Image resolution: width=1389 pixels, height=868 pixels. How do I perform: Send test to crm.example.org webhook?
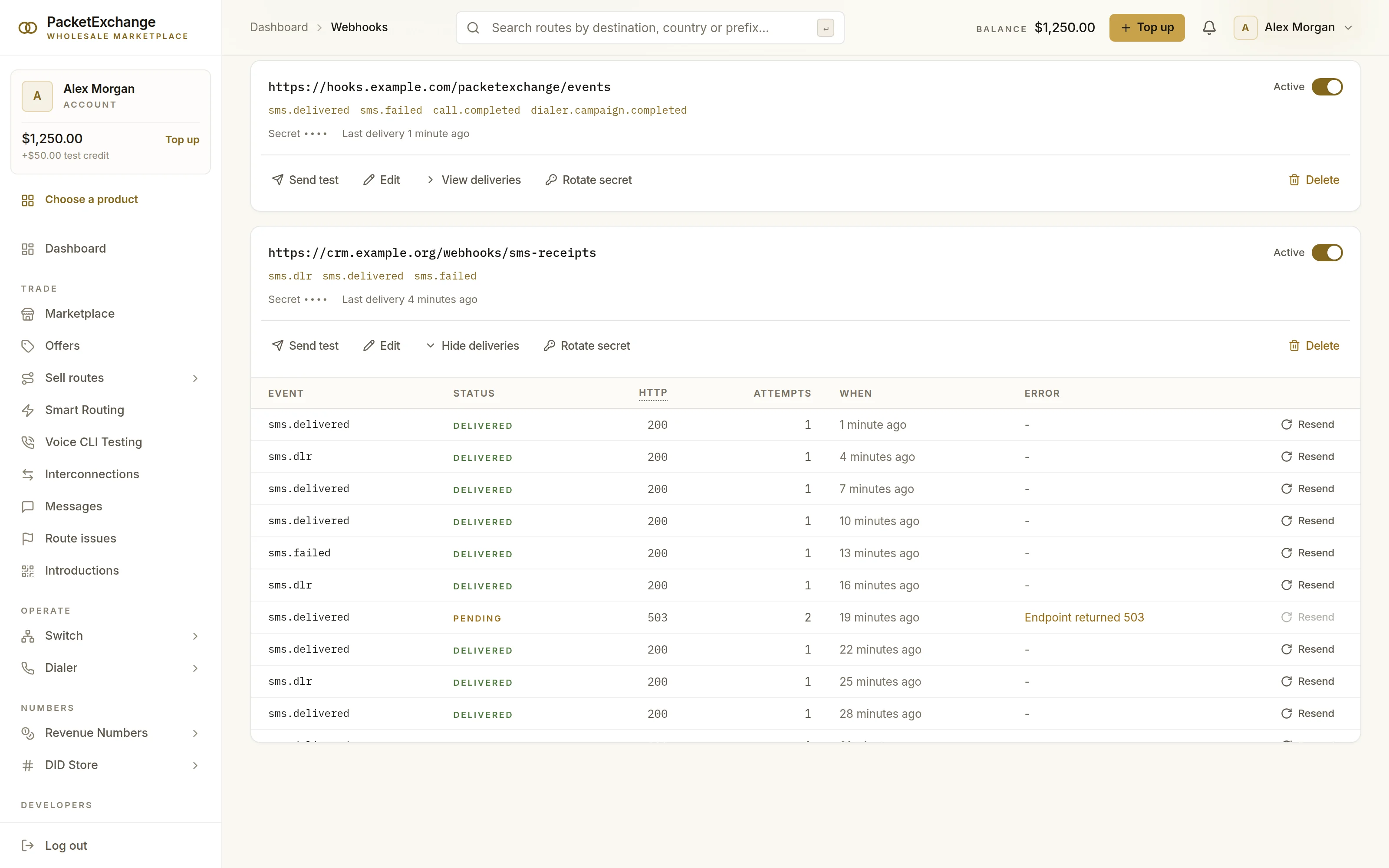click(305, 345)
